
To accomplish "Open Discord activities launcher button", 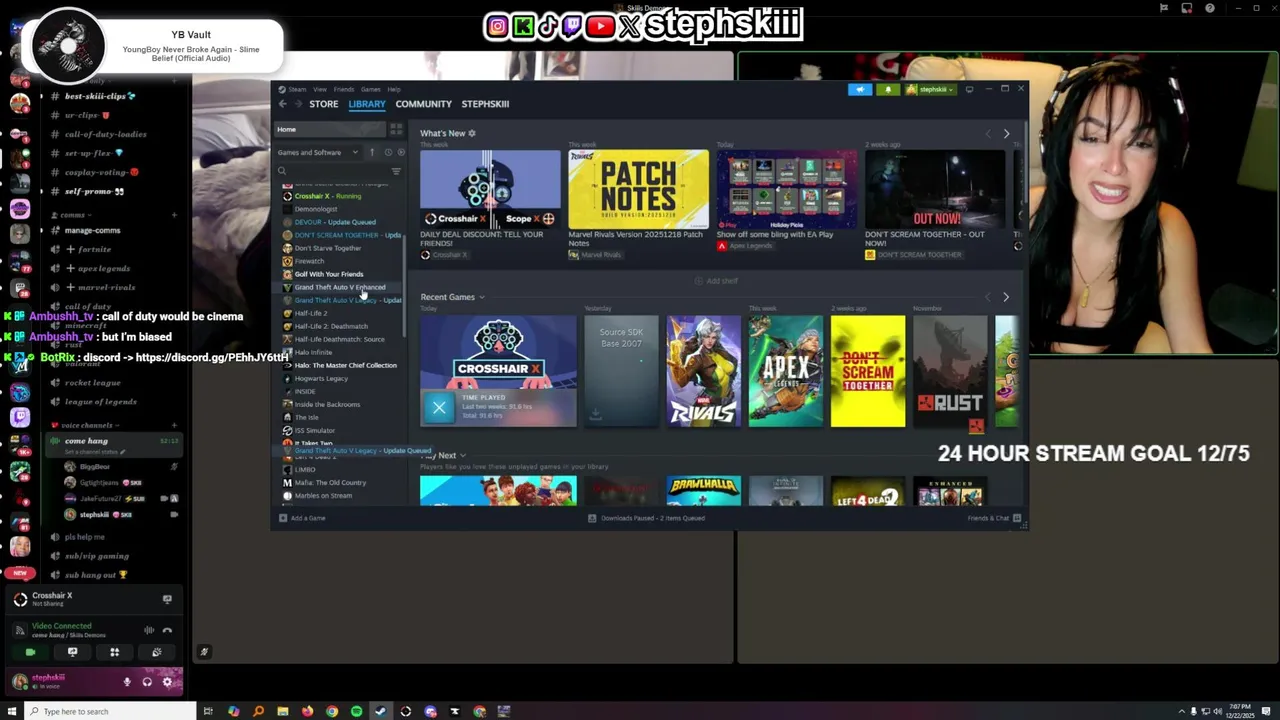I will coord(114,652).
